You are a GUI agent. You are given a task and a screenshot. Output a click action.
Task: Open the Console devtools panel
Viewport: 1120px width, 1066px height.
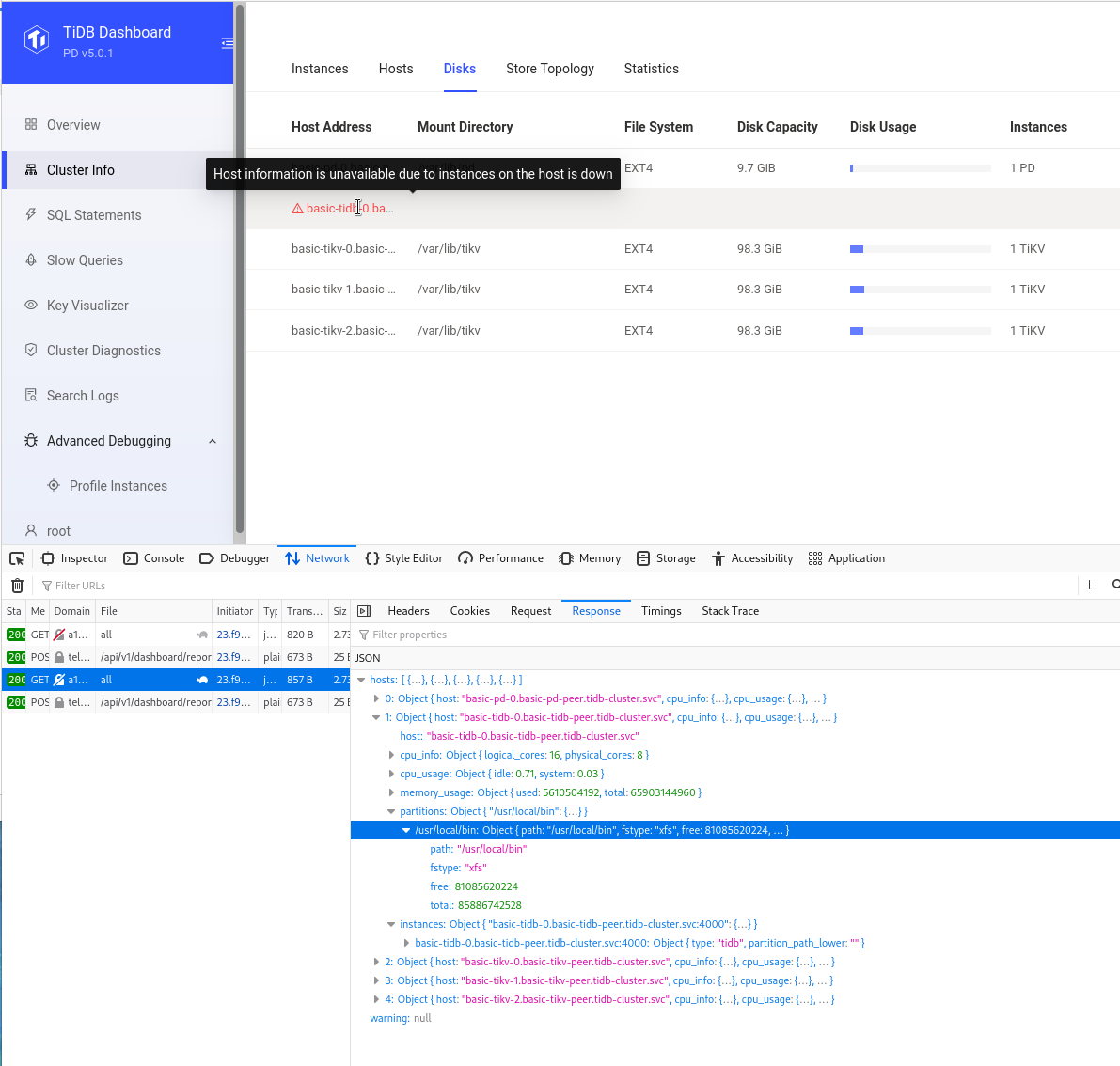(153, 558)
